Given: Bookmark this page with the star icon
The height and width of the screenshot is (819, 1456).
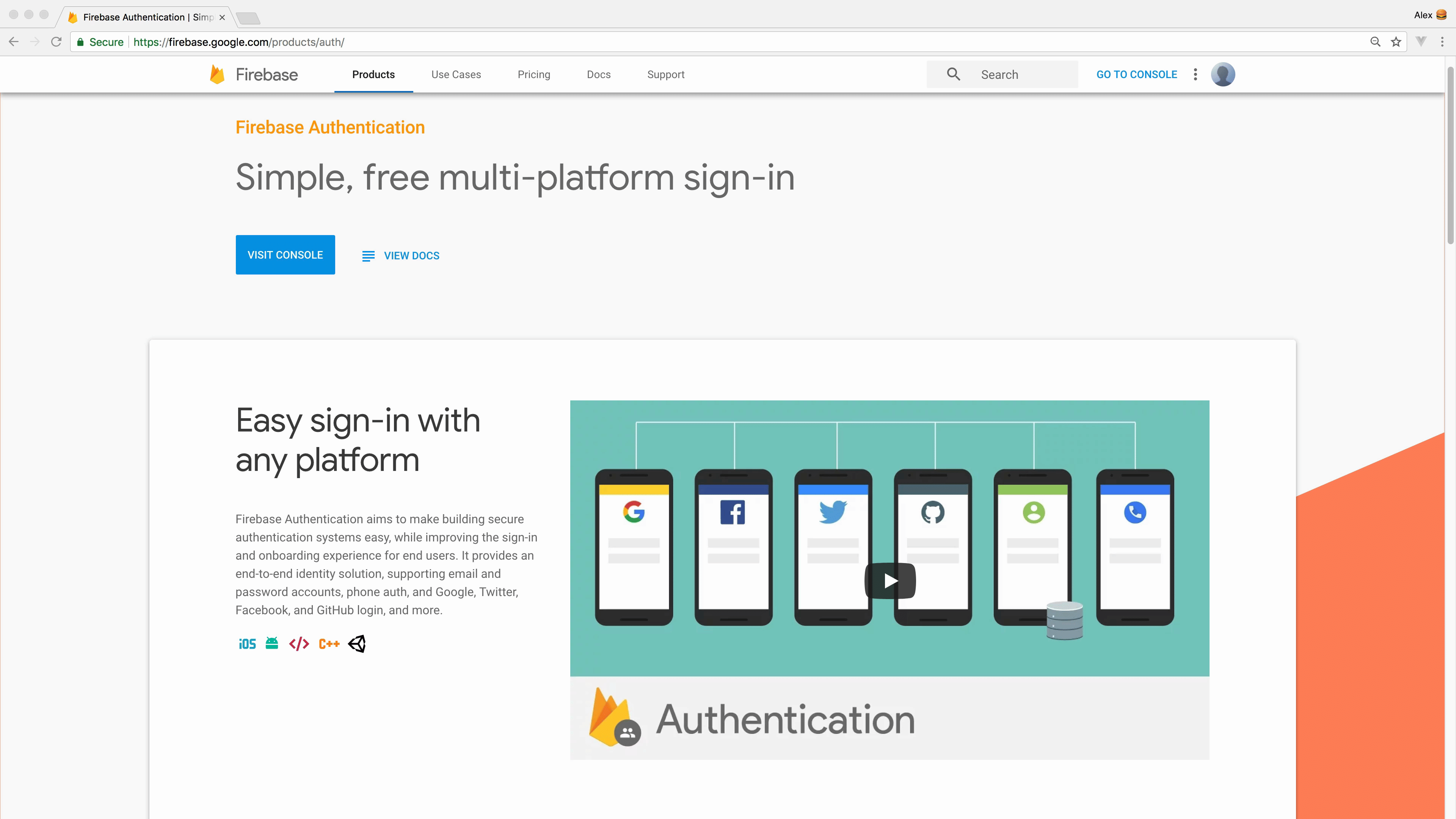Looking at the screenshot, I should (x=1396, y=42).
